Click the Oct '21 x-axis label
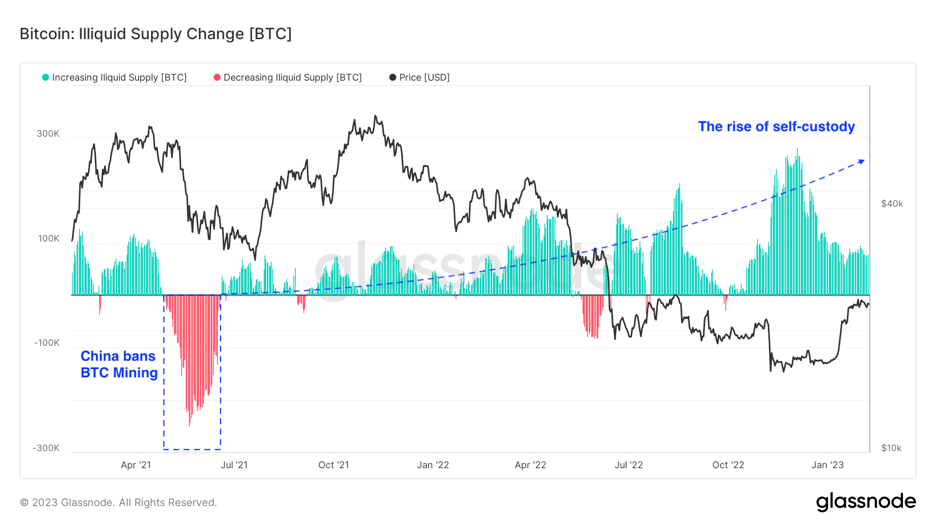This screenshot has height=526, width=936. tap(333, 465)
